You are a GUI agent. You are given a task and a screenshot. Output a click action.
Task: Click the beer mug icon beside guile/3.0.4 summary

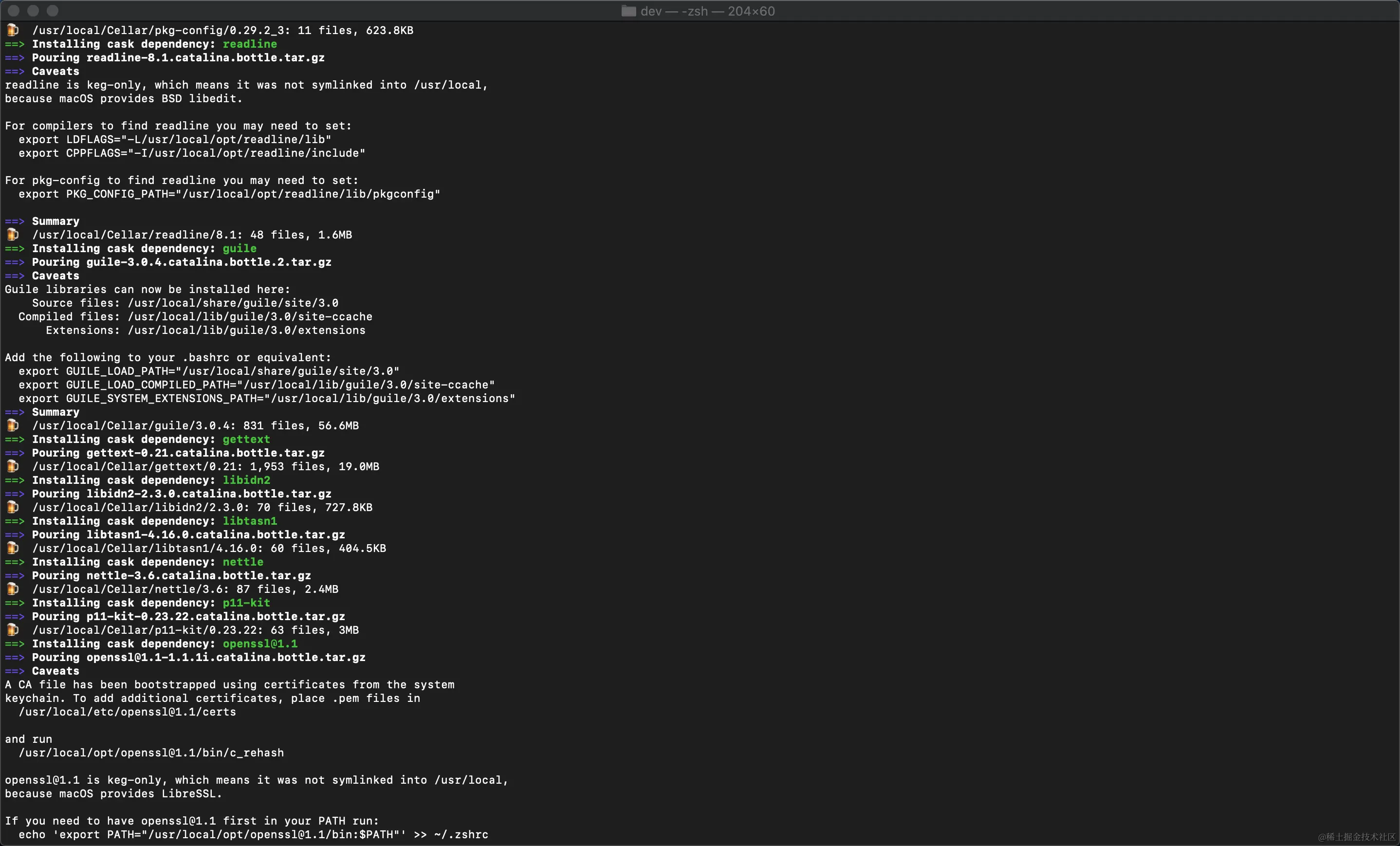pyautogui.click(x=13, y=425)
